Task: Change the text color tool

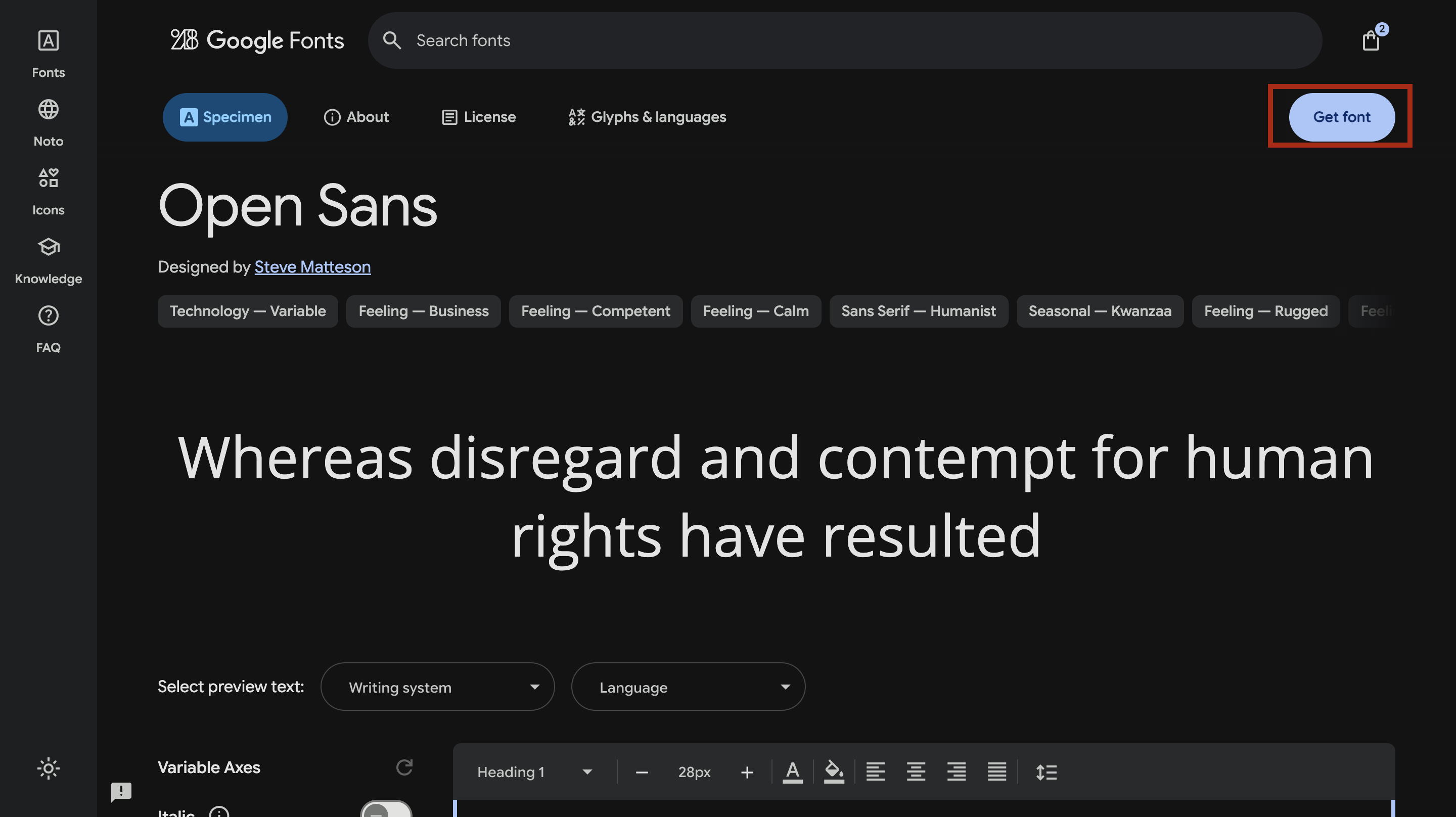Action: pyautogui.click(x=792, y=772)
